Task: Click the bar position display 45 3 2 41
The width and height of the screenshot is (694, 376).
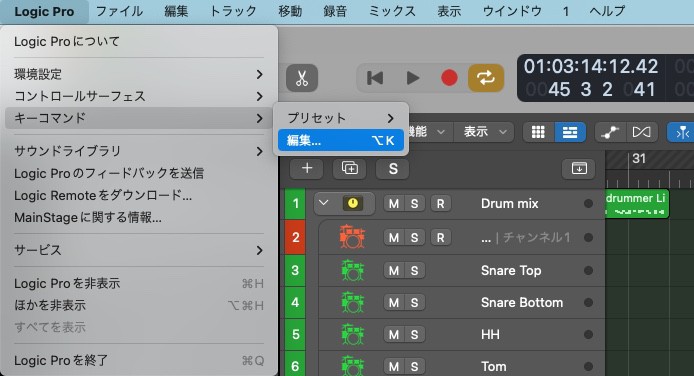Action: [x=591, y=90]
